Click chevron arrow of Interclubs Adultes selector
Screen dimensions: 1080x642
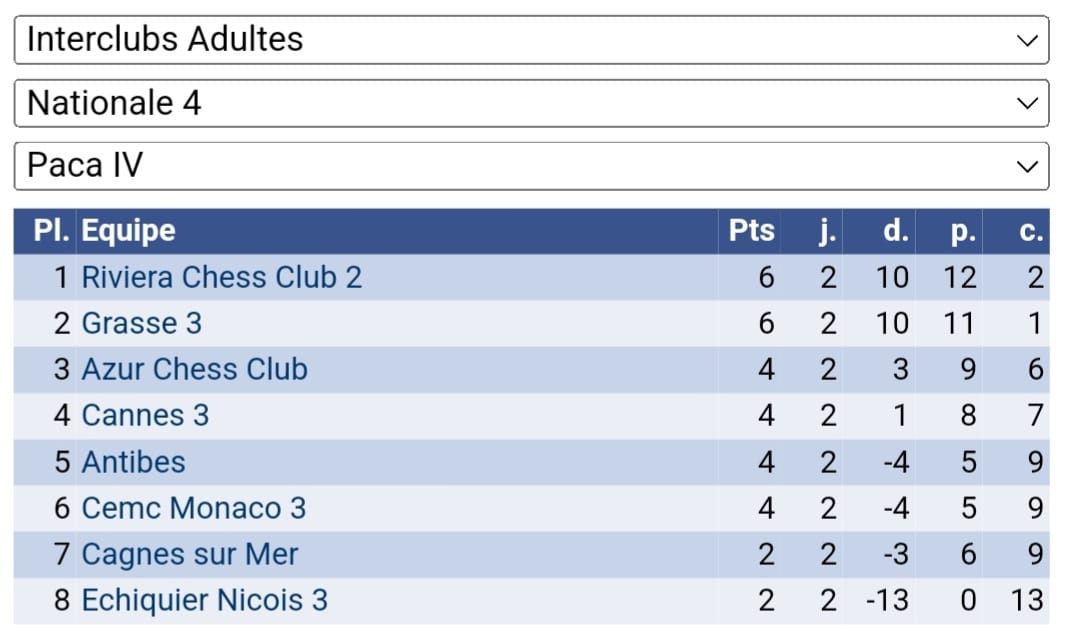tap(1026, 40)
